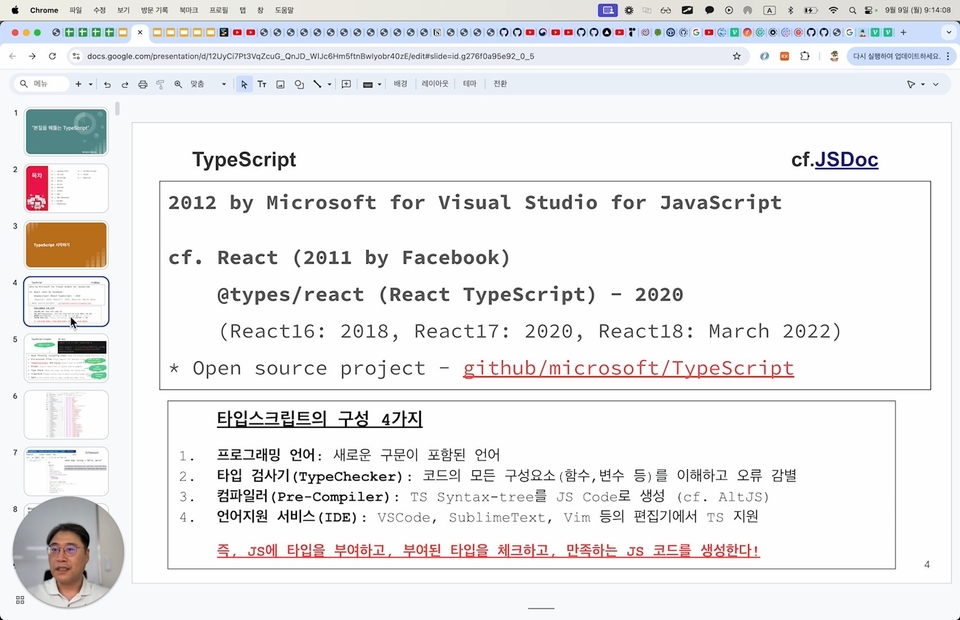The image size is (960, 620).
Task: Click the add comment icon
Action: pos(346,84)
